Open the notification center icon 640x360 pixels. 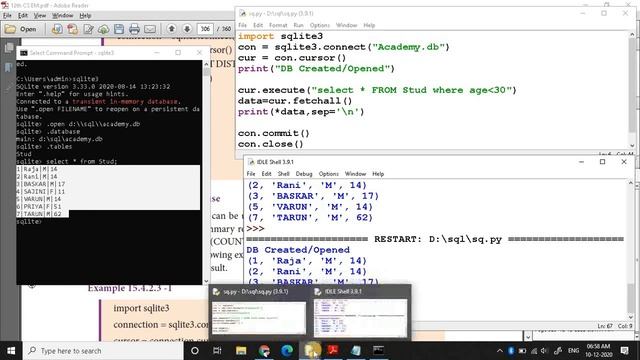pos(624,351)
